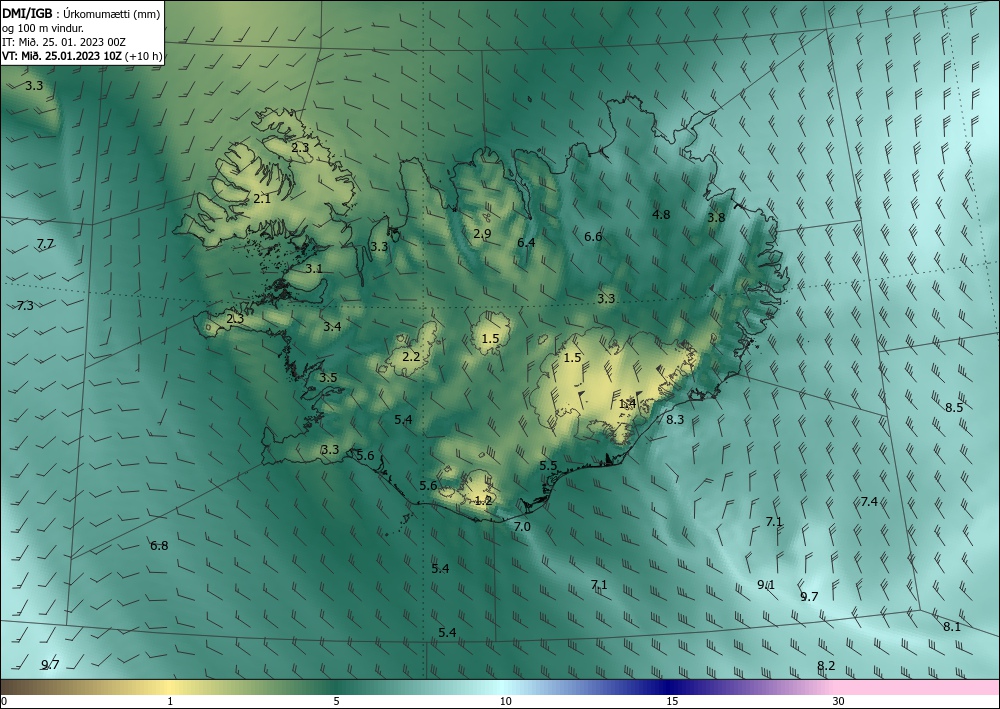Click the 6.6 precipitation label
Image resolution: width=1000 pixels, height=709 pixels.
(593, 237)
